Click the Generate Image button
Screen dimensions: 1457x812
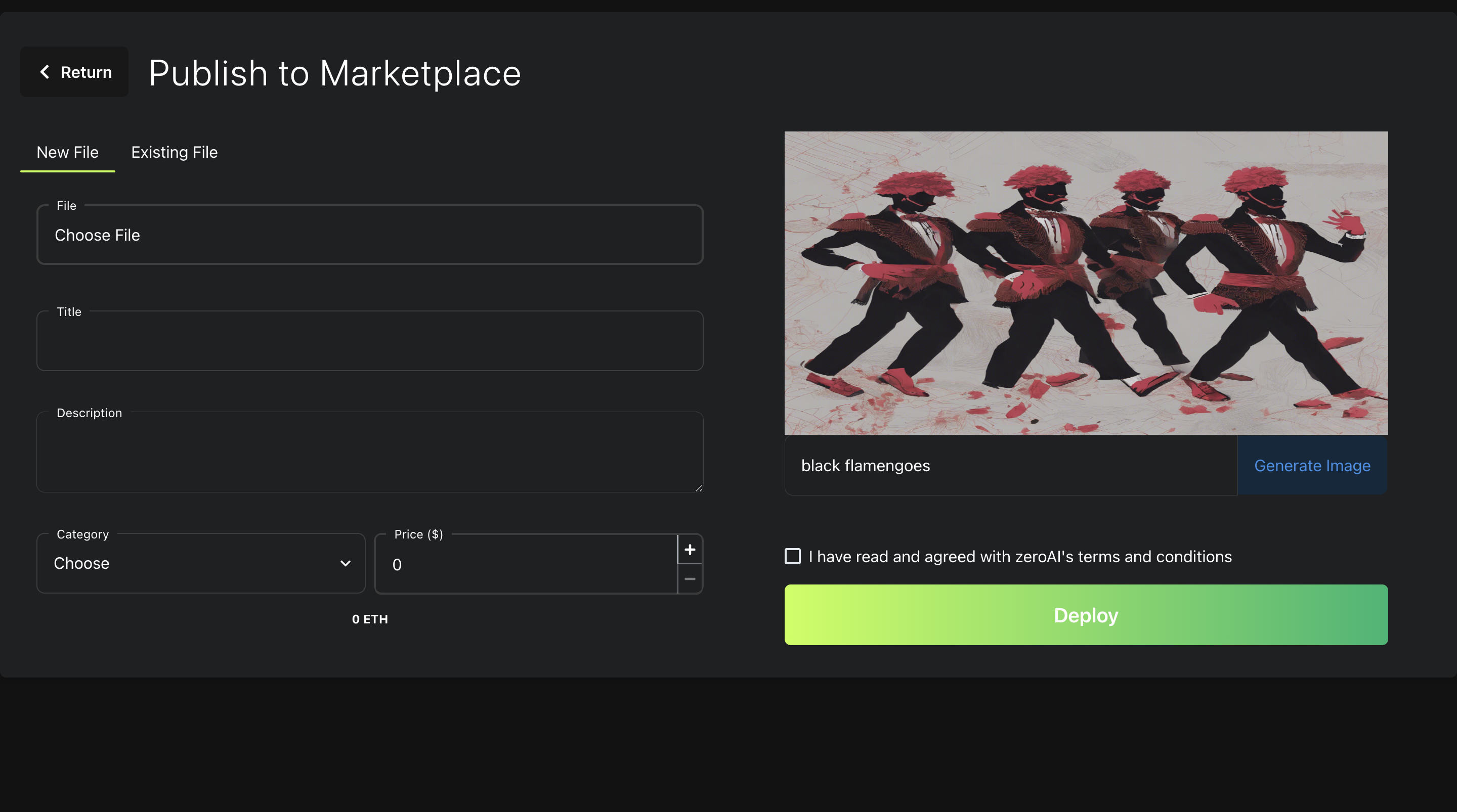point(1312,465)
